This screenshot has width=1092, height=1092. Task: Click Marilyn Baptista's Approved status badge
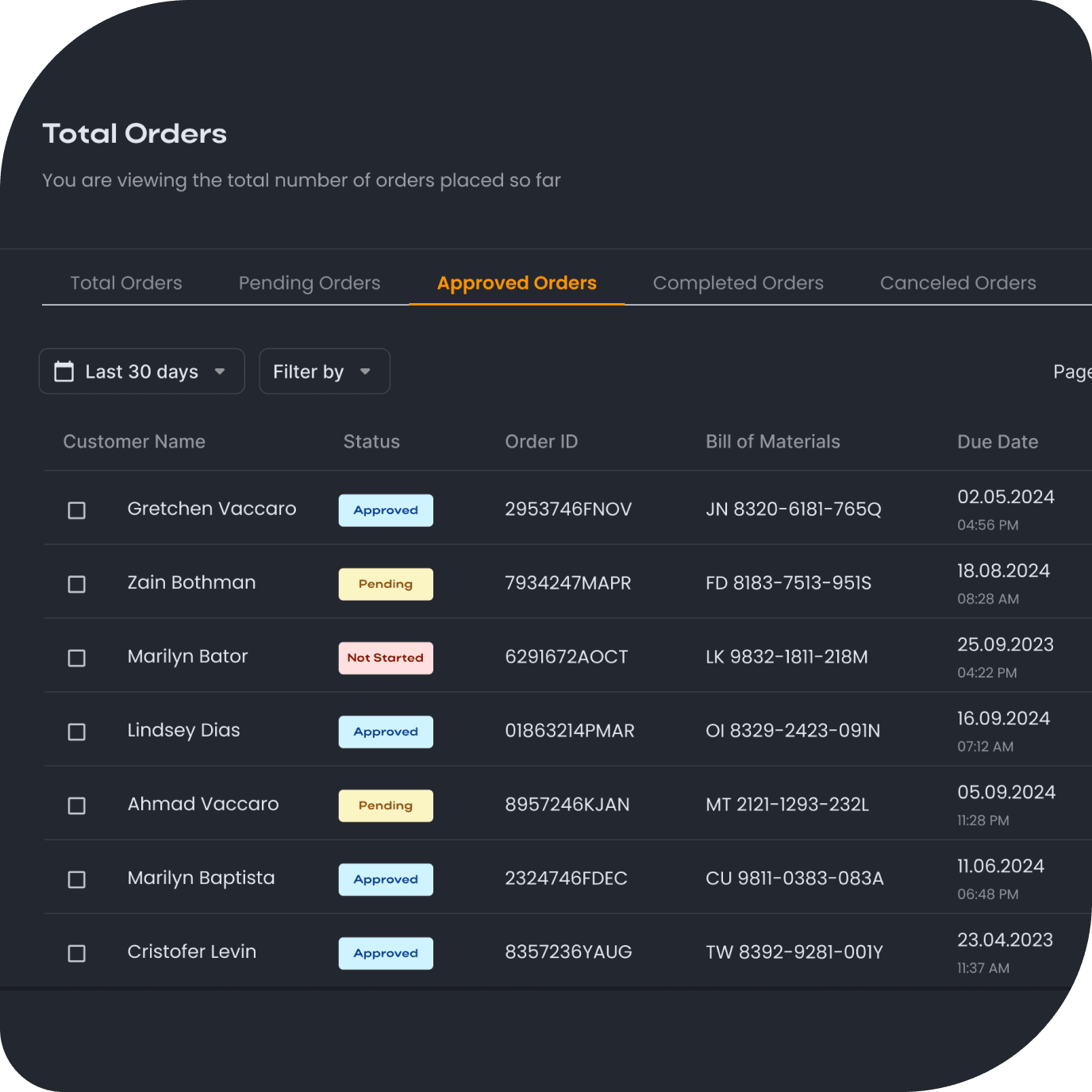pos(386,879)
